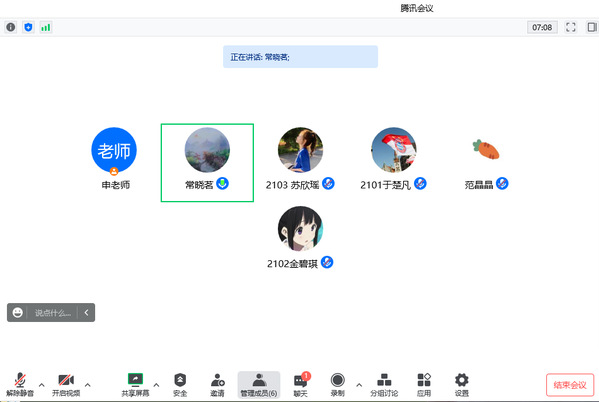This screenshot has height=402, width=599.
Task: Open the Share Screen (共享屏幕) tool
Action: tap(135, 385)
